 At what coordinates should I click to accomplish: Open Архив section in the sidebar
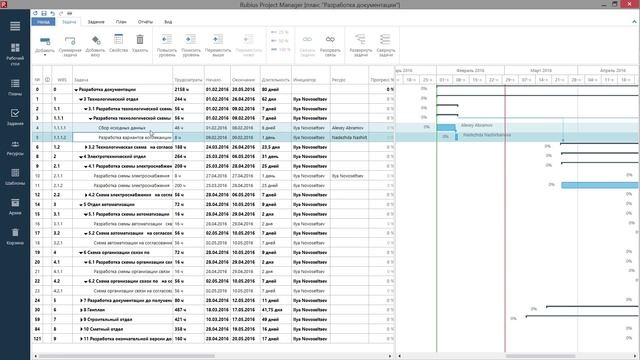point(15,207)
